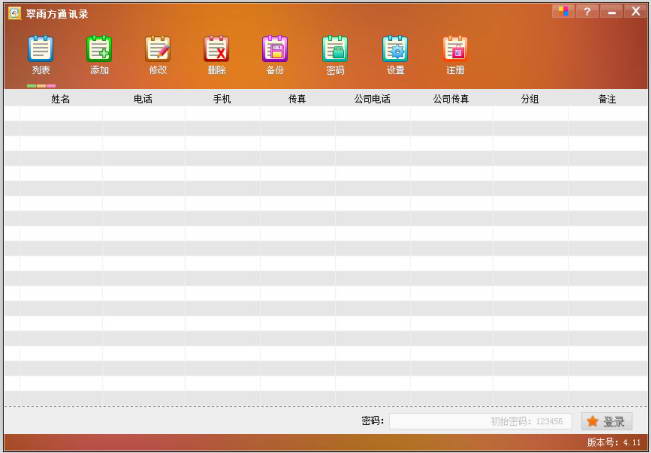The width and height of the screenshot is (651, 453).
Task: Click the 手机 column header
Action: [x=222, y=99]
